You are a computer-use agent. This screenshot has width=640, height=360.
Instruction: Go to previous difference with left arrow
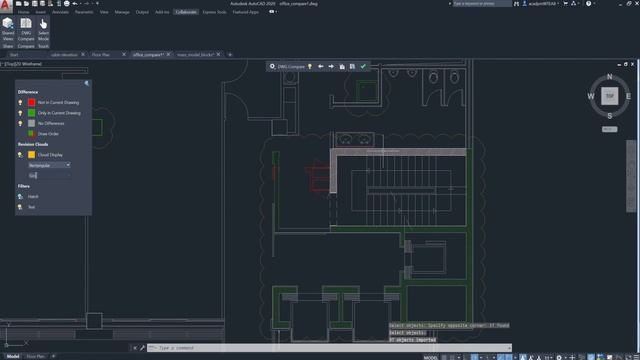click(321, 66)
